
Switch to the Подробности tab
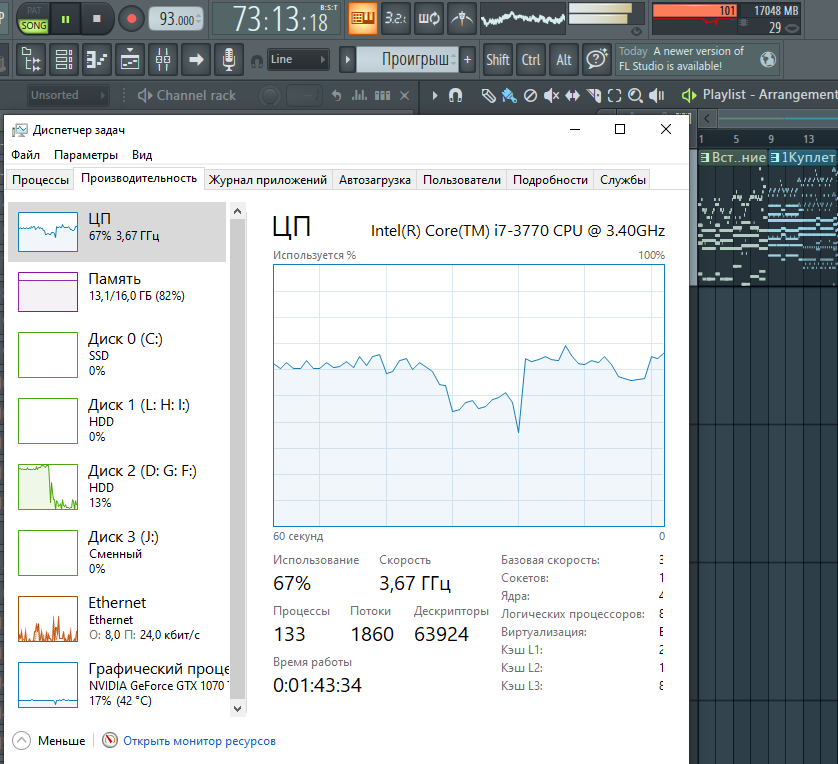[x=550, y=180]
